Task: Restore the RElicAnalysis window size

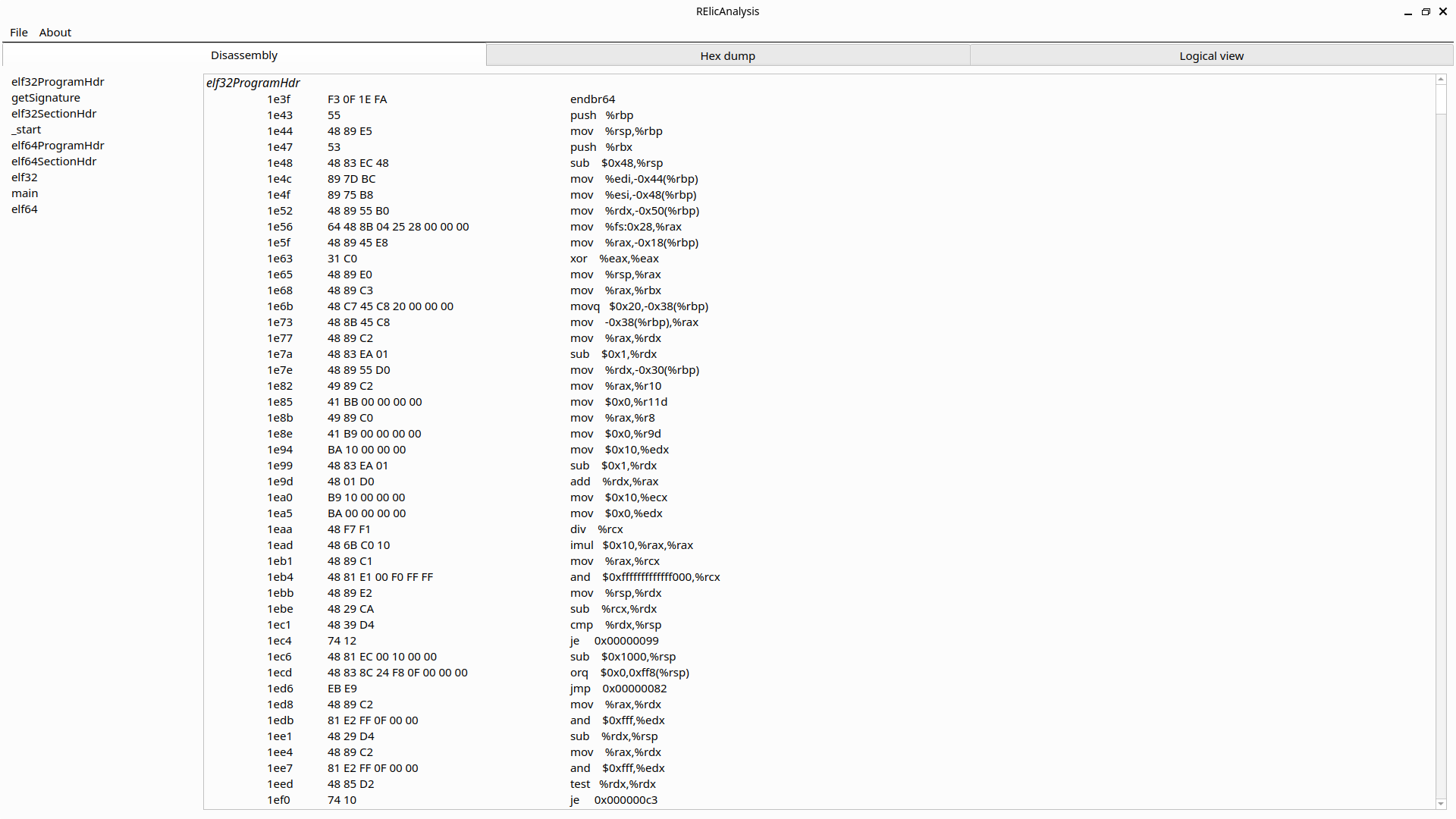Action: click(x=1426, y=12)
